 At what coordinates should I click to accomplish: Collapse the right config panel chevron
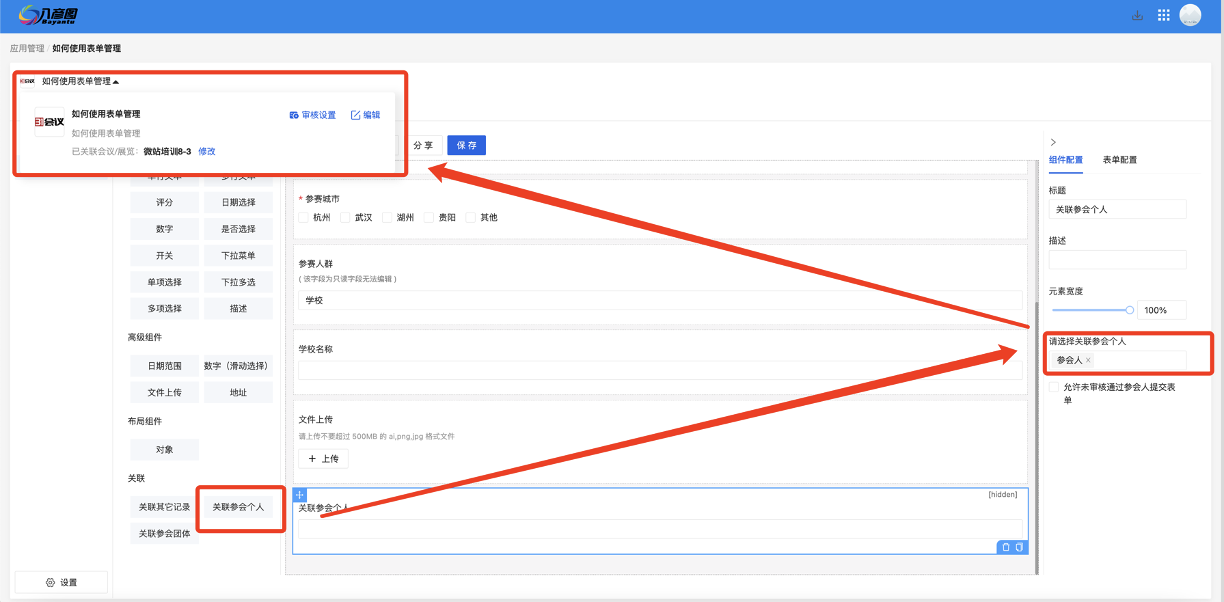[1053, 142]
